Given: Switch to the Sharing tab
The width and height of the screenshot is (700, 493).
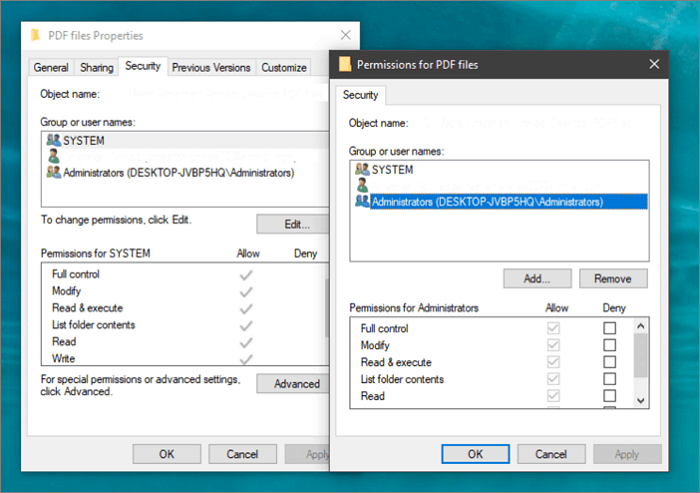Looking at the screenshot, I should point(97,68).
